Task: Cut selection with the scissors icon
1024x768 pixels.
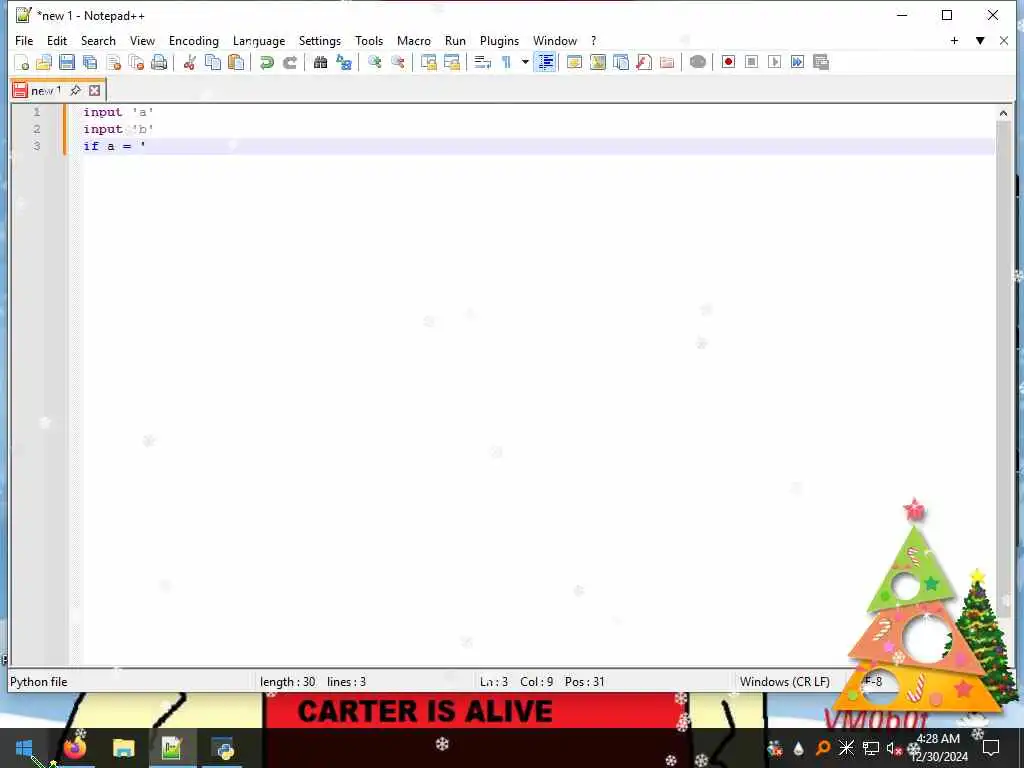Action: point(189,62)
